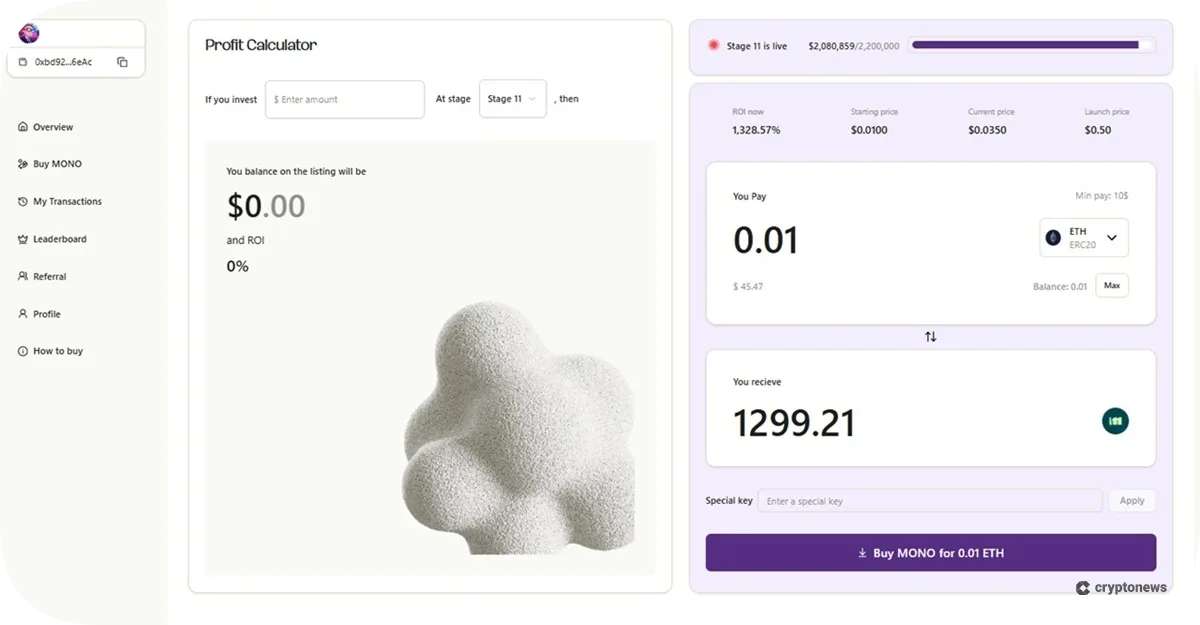Screen dimensions: 1200x625
Task: Click the MONO token icon beside 1299.21
Action: click(x=1115, y=421)
